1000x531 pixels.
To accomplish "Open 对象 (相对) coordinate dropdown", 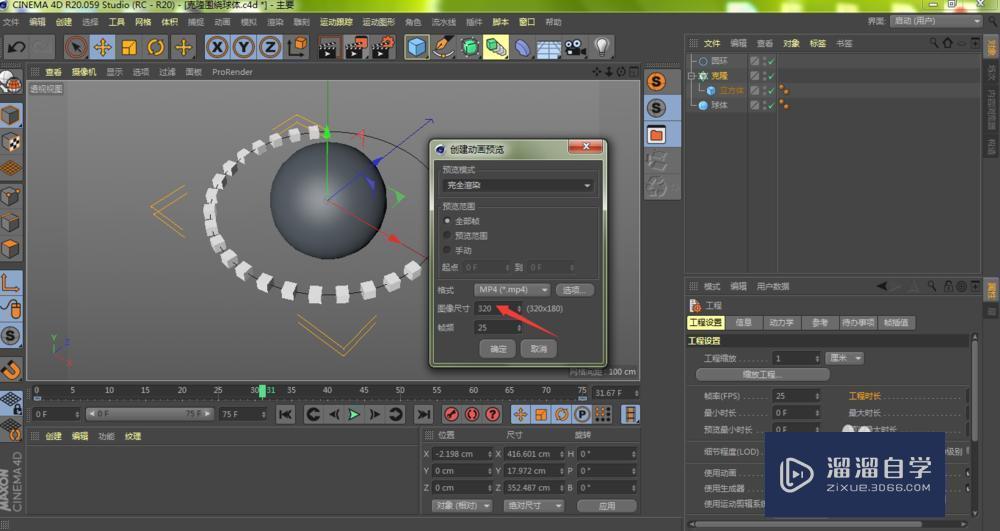I will point(462,506).
